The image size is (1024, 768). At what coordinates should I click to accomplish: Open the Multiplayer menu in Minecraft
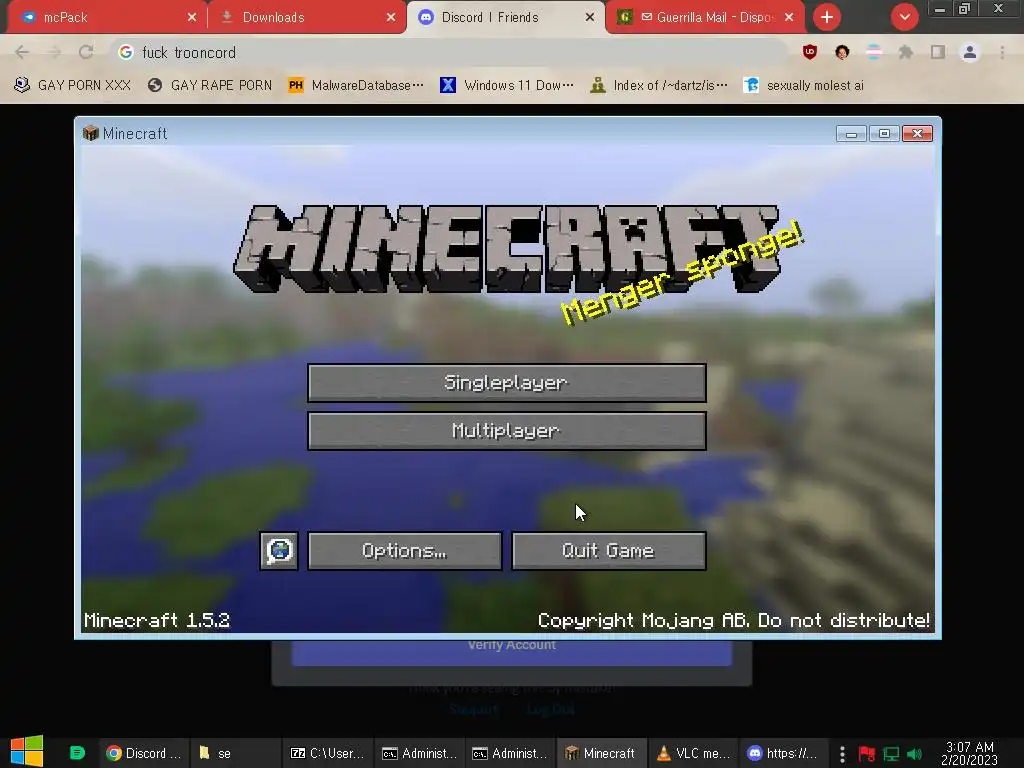[507, 431]
